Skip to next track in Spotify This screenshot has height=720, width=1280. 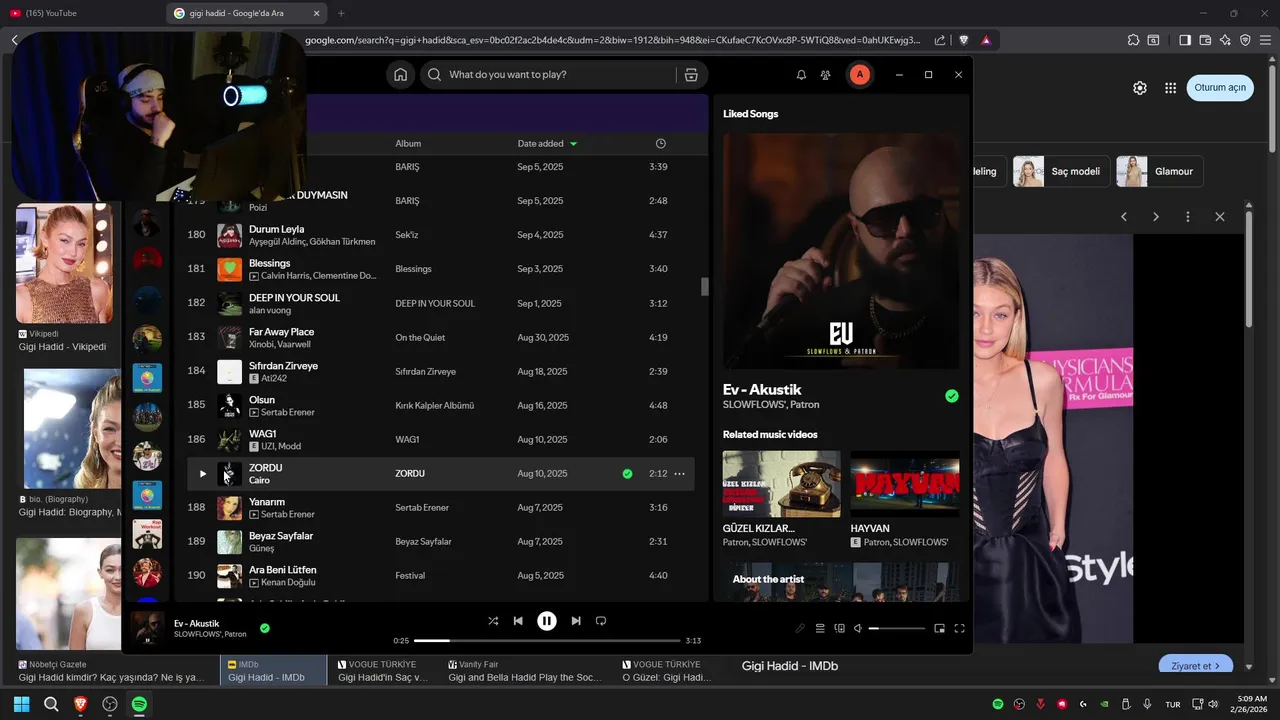click(576, 621)
